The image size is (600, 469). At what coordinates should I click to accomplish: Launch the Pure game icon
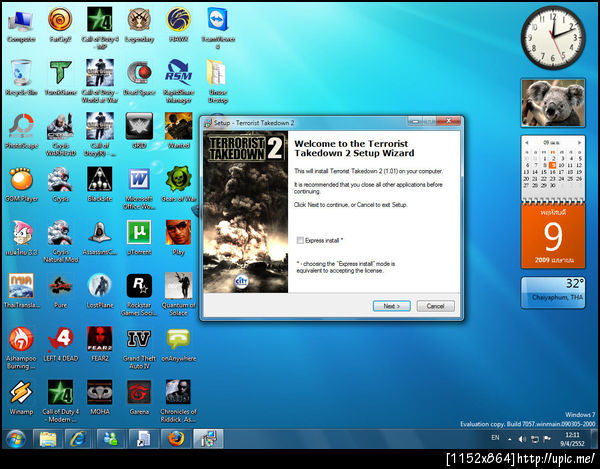pos(60,291)
